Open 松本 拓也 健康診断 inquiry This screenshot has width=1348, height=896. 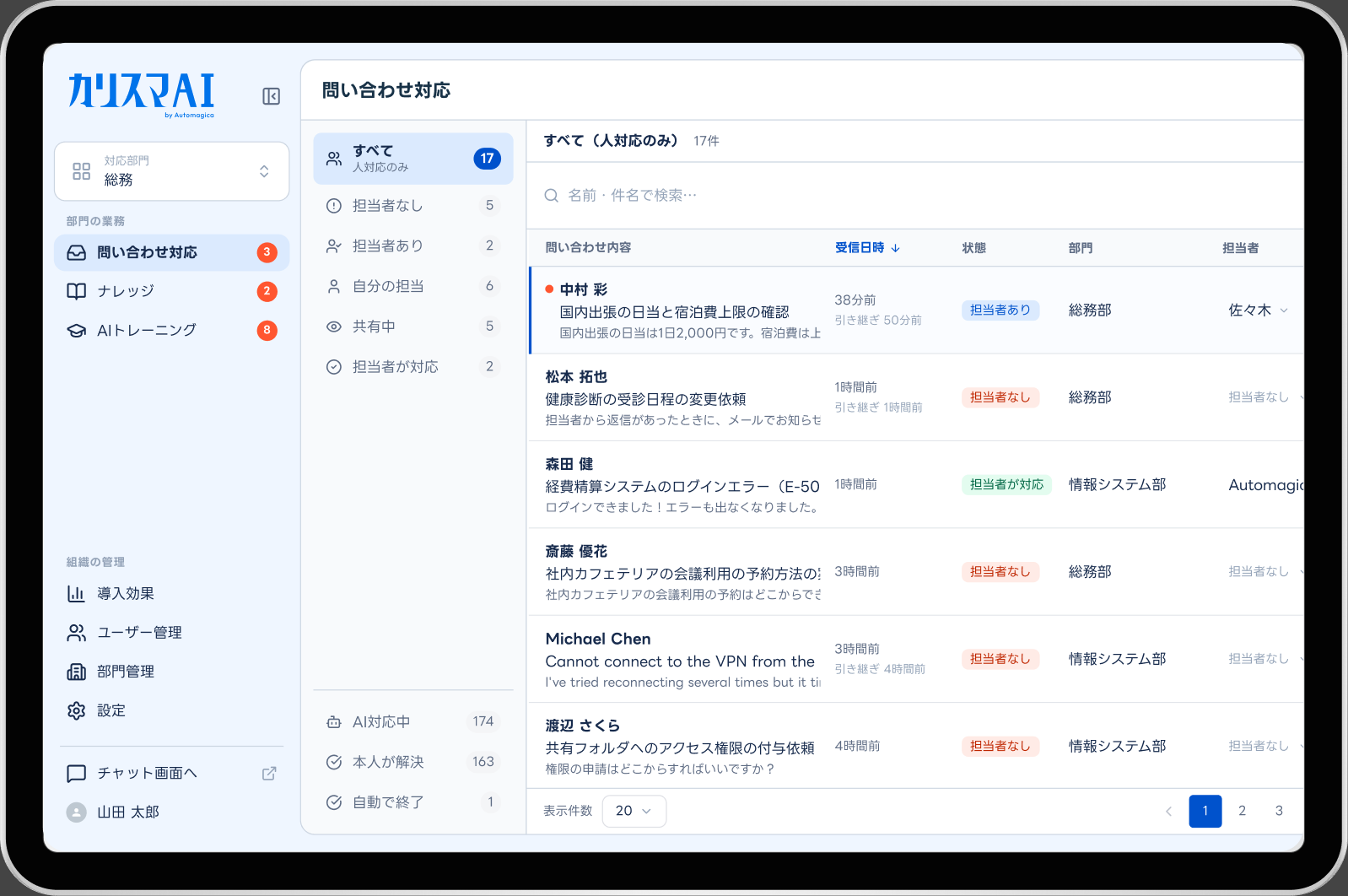tap(915, 397)
